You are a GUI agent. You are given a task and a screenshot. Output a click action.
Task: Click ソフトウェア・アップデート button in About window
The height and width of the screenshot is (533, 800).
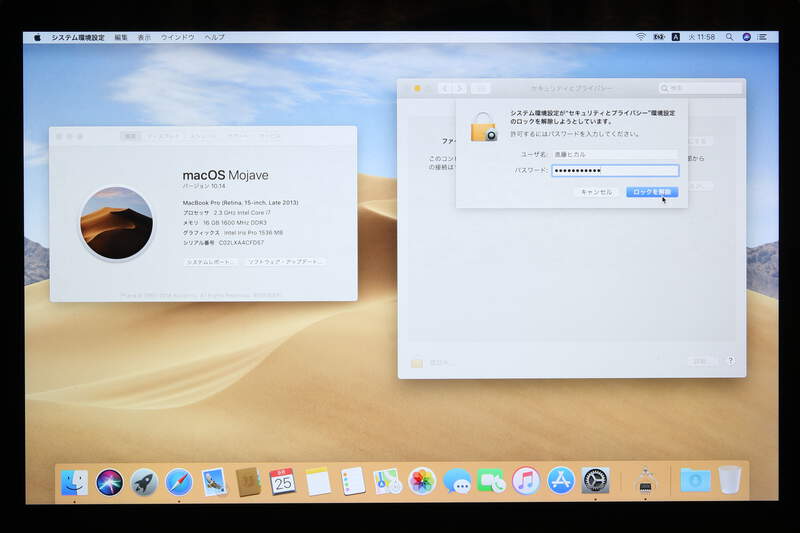coord(284,262)
